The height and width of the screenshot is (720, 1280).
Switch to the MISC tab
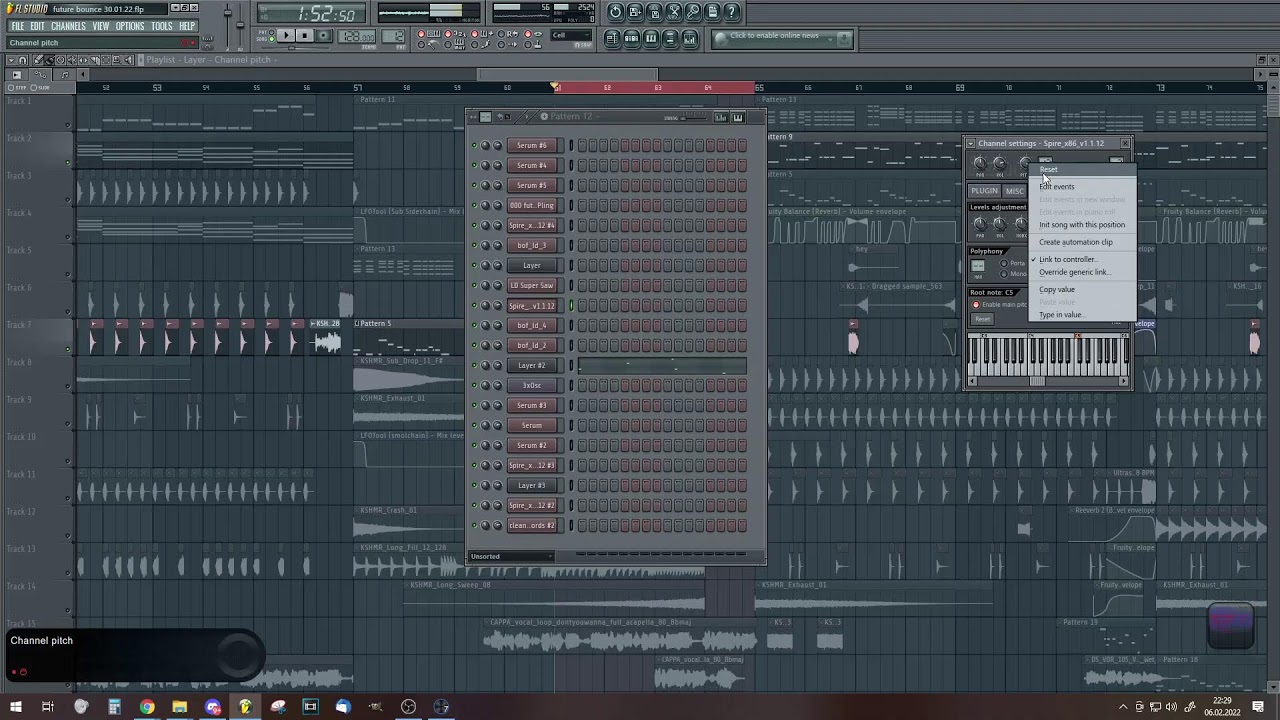click(x=1015, y=191)
